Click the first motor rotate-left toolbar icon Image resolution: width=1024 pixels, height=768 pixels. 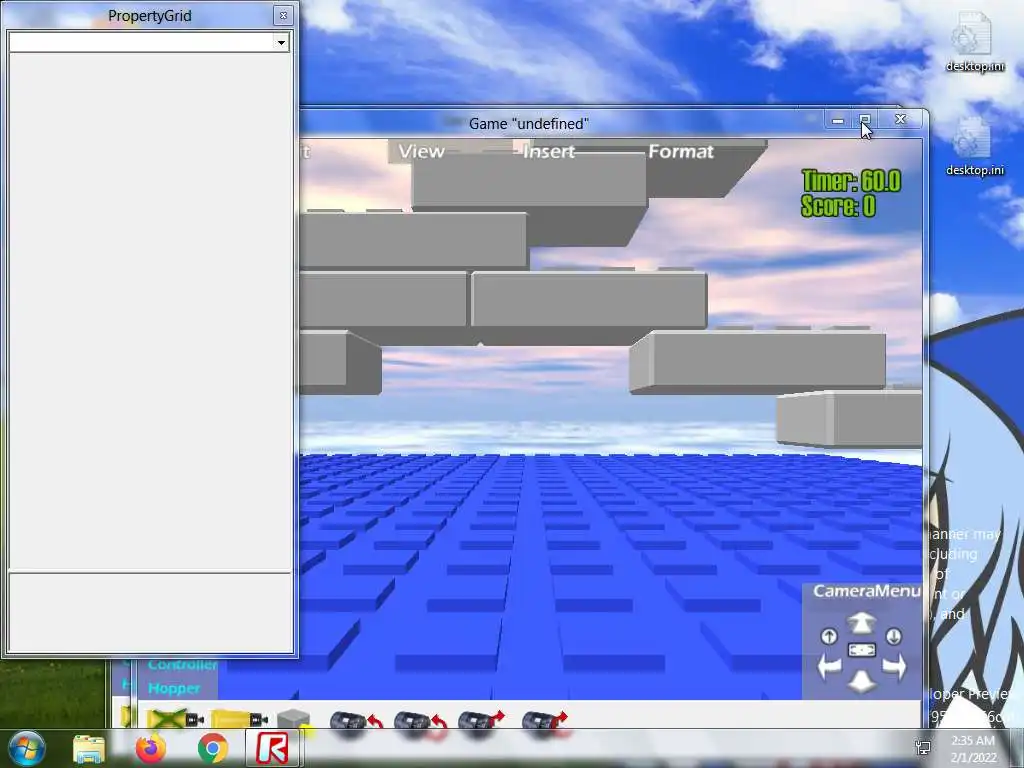[x=355, y=723]
